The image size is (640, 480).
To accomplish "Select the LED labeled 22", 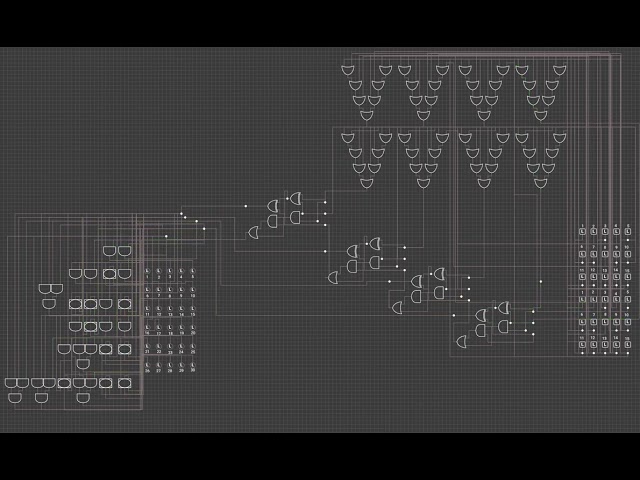I will [x=159, y=347].
